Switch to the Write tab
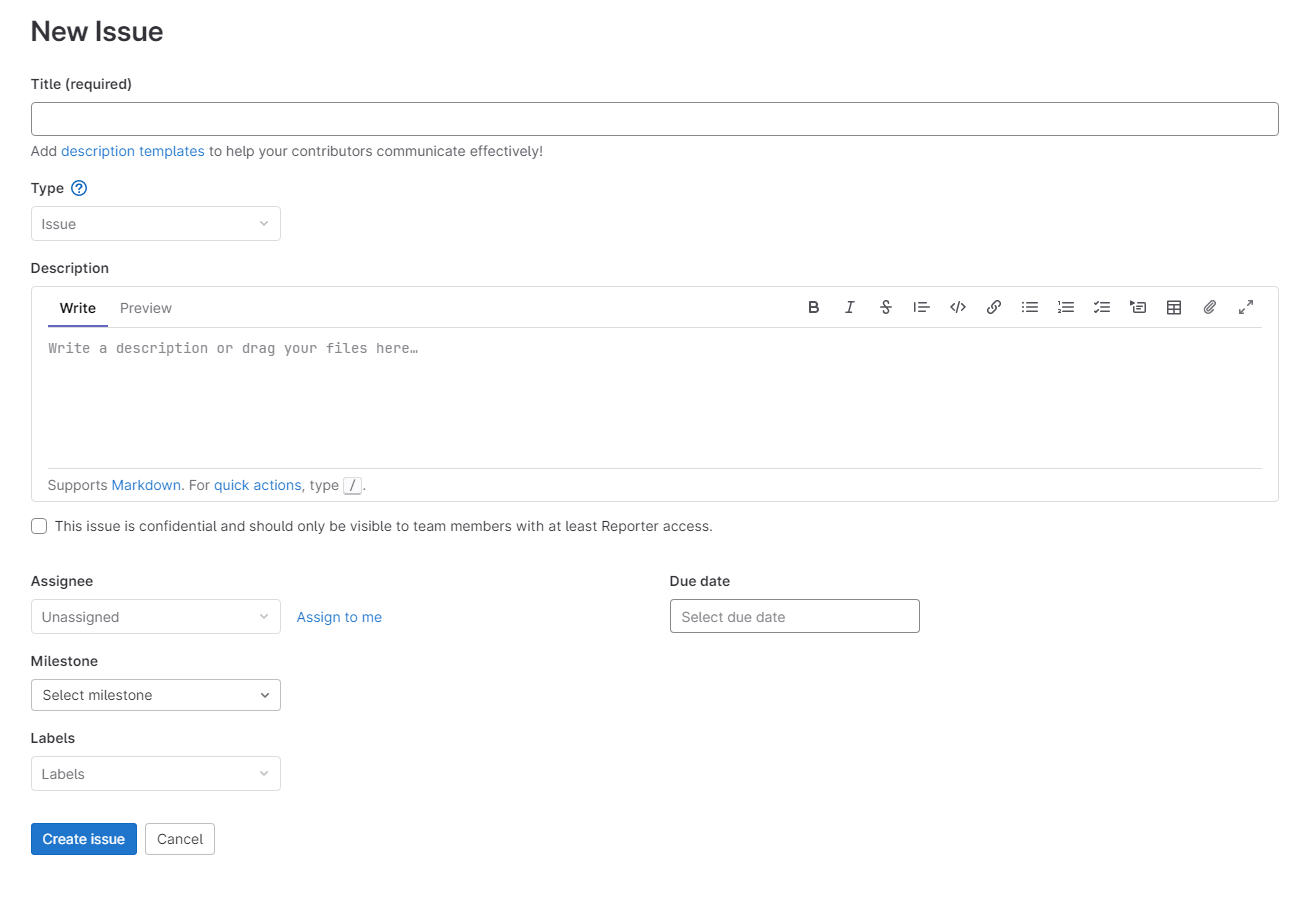 [x=78, y=308]
